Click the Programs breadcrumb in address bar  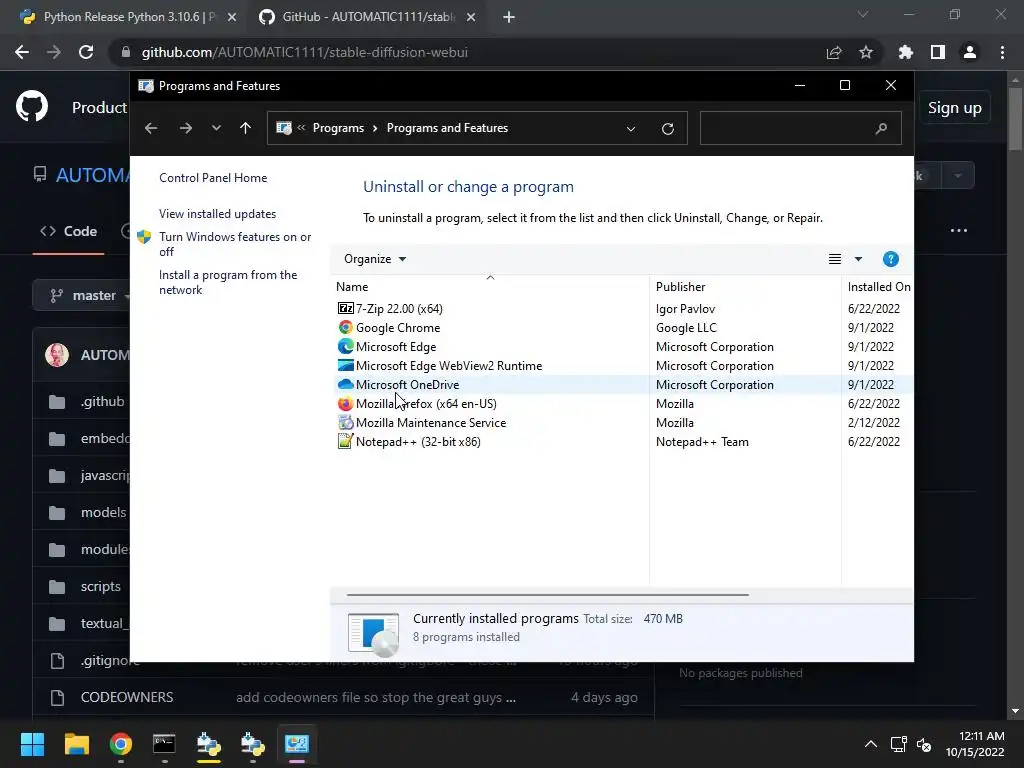pyautogui.click(x=338, y=128)
